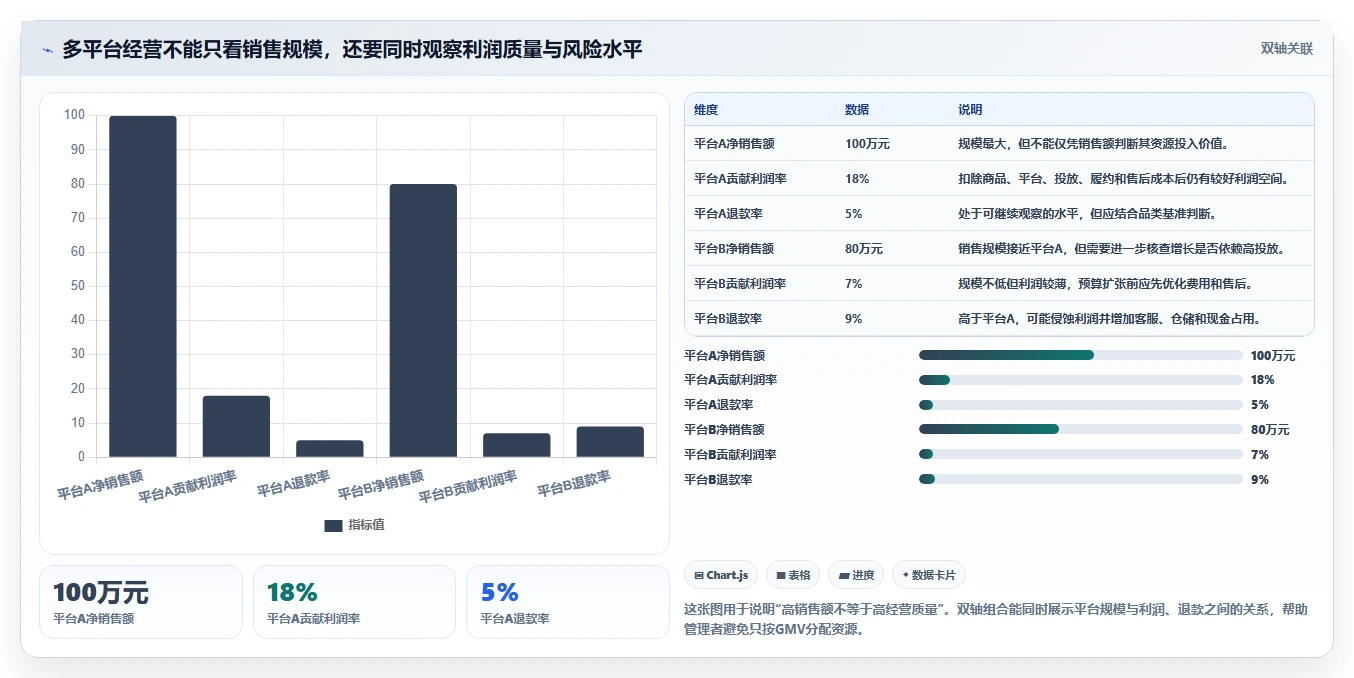
Task: Click the 平台B退款率 bar in chart
Action: 610,442
